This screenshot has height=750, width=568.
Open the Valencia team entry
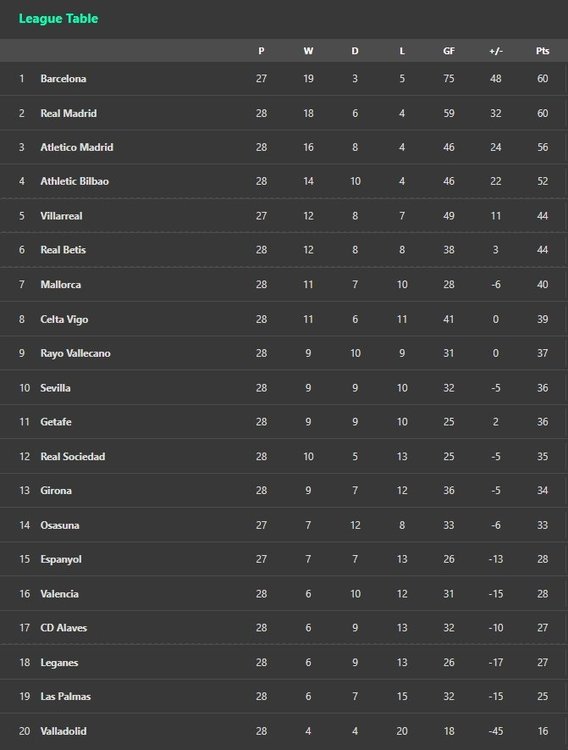[59, 594]
